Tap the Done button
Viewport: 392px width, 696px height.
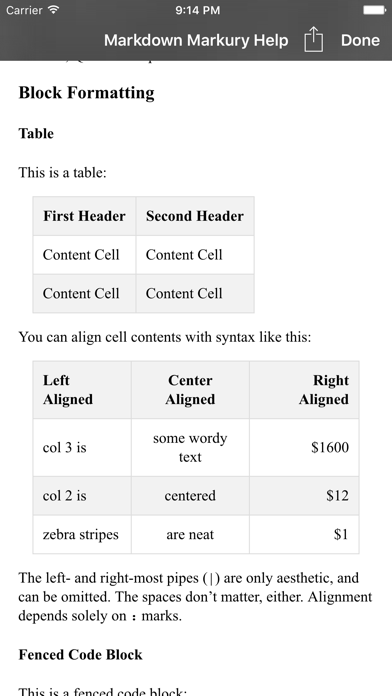[x=360, y=40]
